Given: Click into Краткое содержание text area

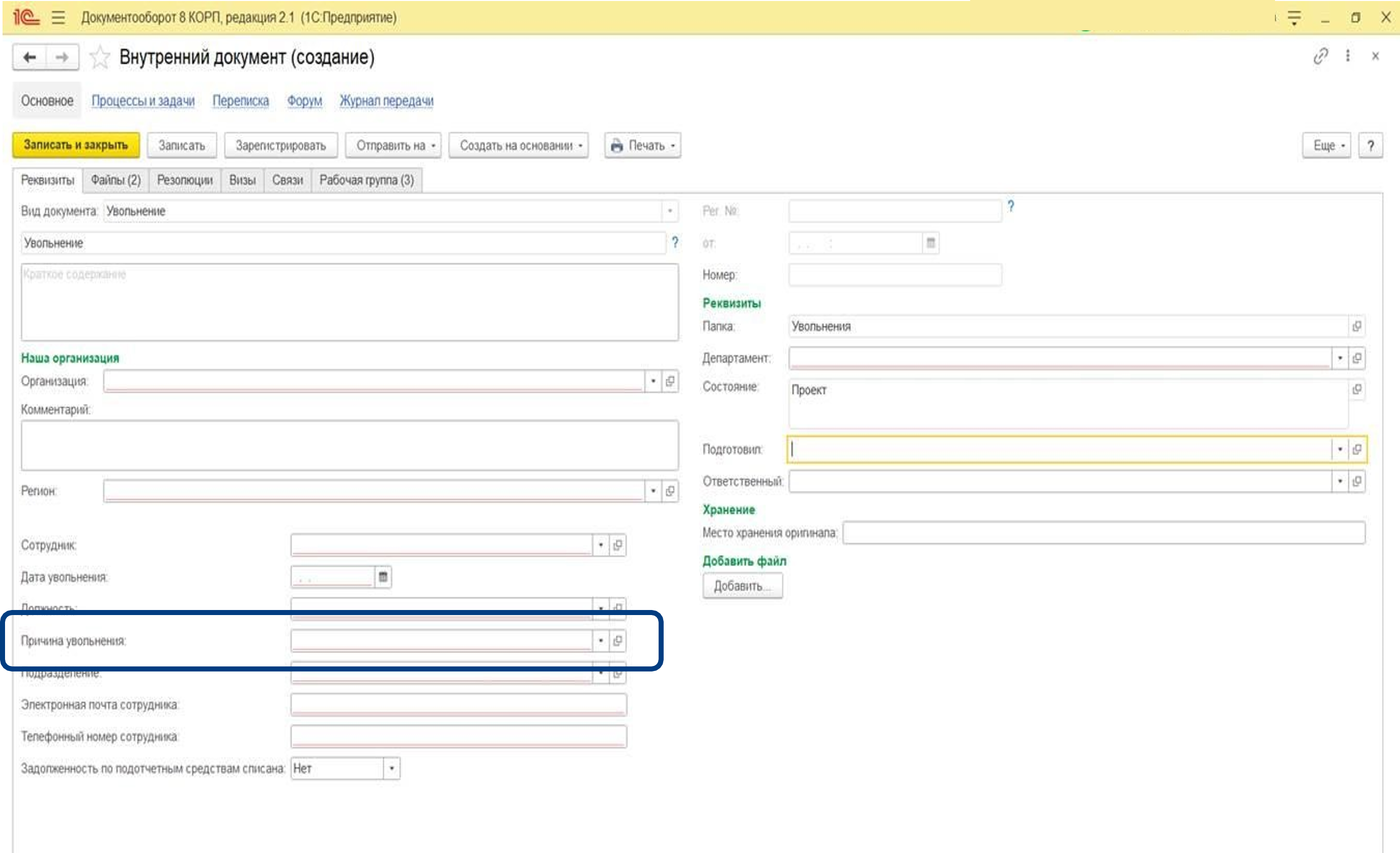Looking at the screenshot, I should (350, 302).
